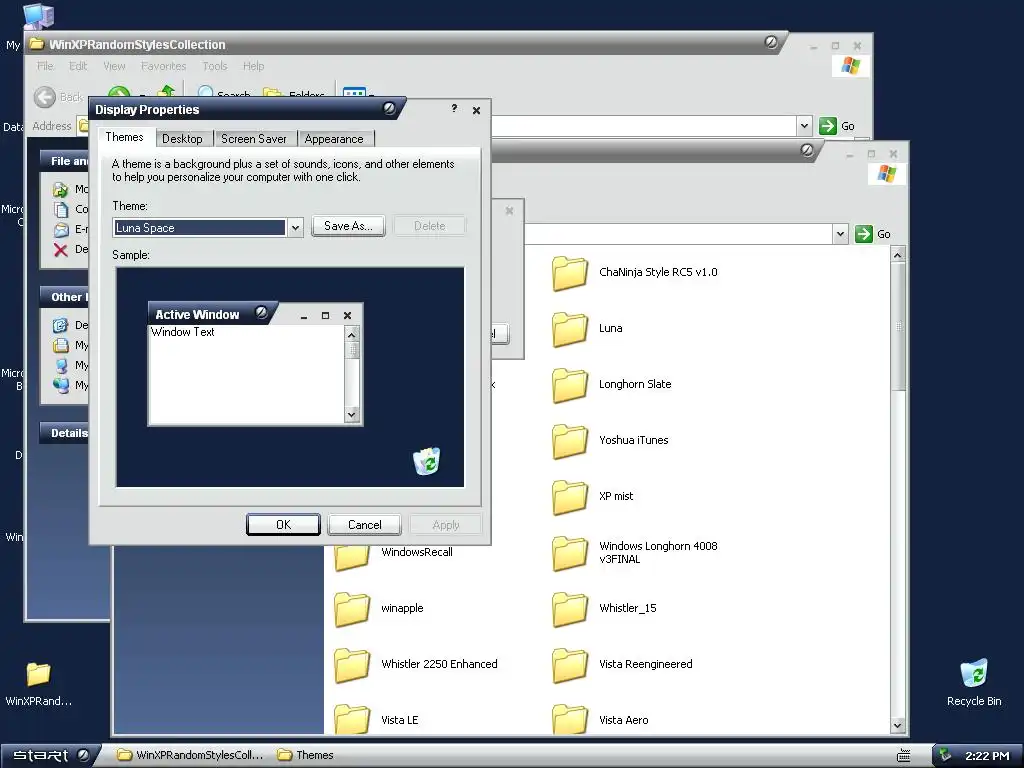
Task: Click scroll down arrow in Themes window
Action: point(898,725)
